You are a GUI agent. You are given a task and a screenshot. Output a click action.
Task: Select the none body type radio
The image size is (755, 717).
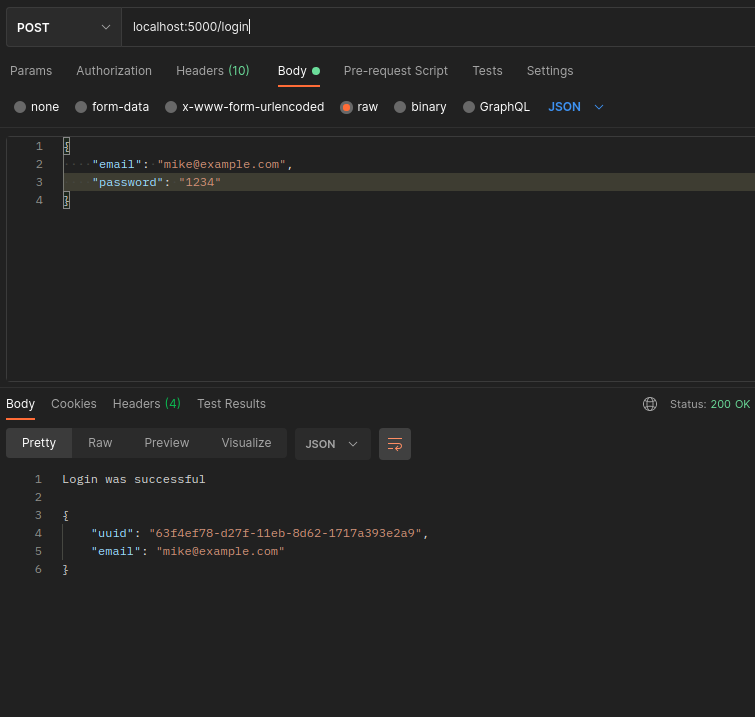(20, 107)
